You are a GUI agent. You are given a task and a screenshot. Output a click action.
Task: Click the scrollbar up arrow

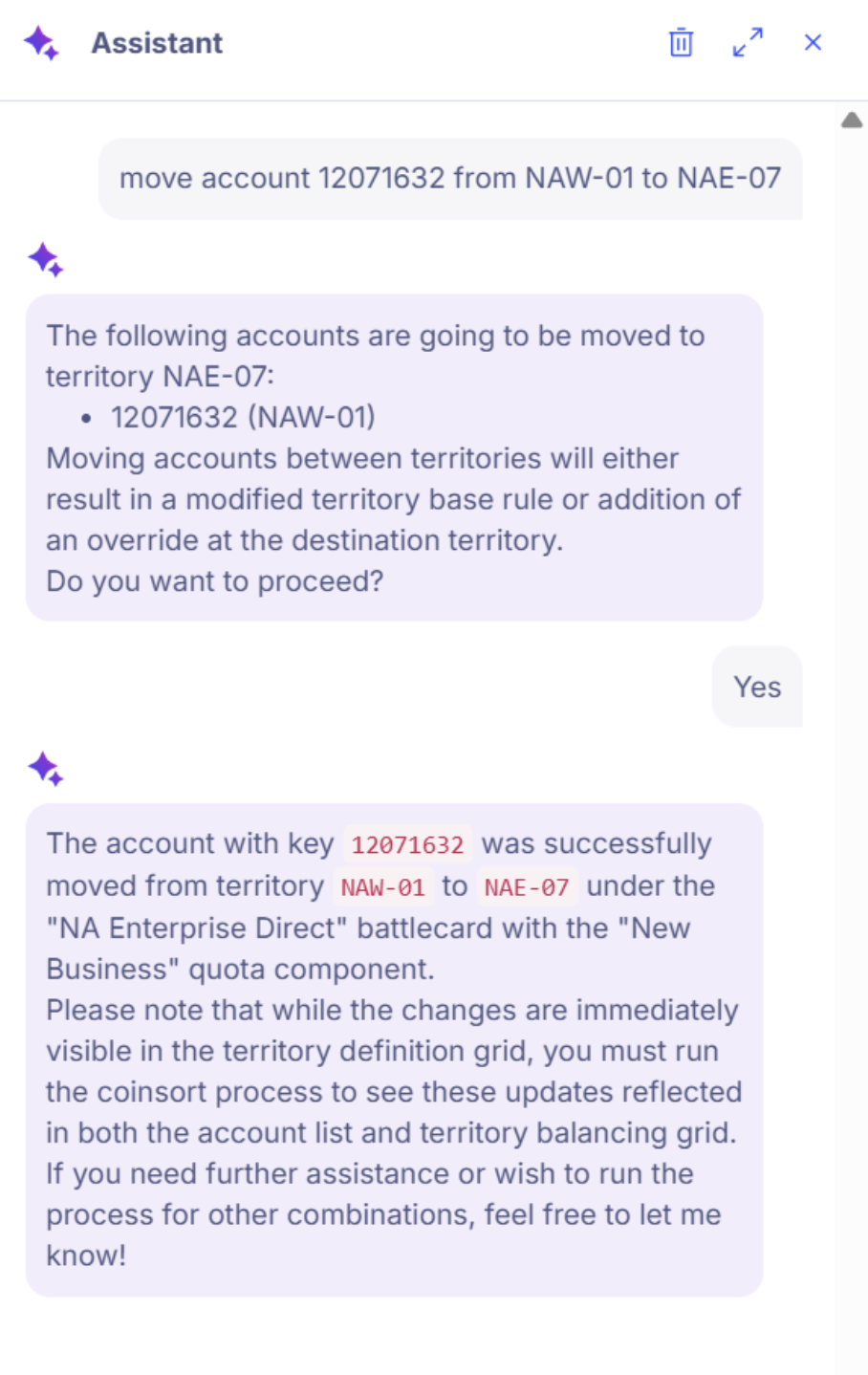[x=852, y=120]
